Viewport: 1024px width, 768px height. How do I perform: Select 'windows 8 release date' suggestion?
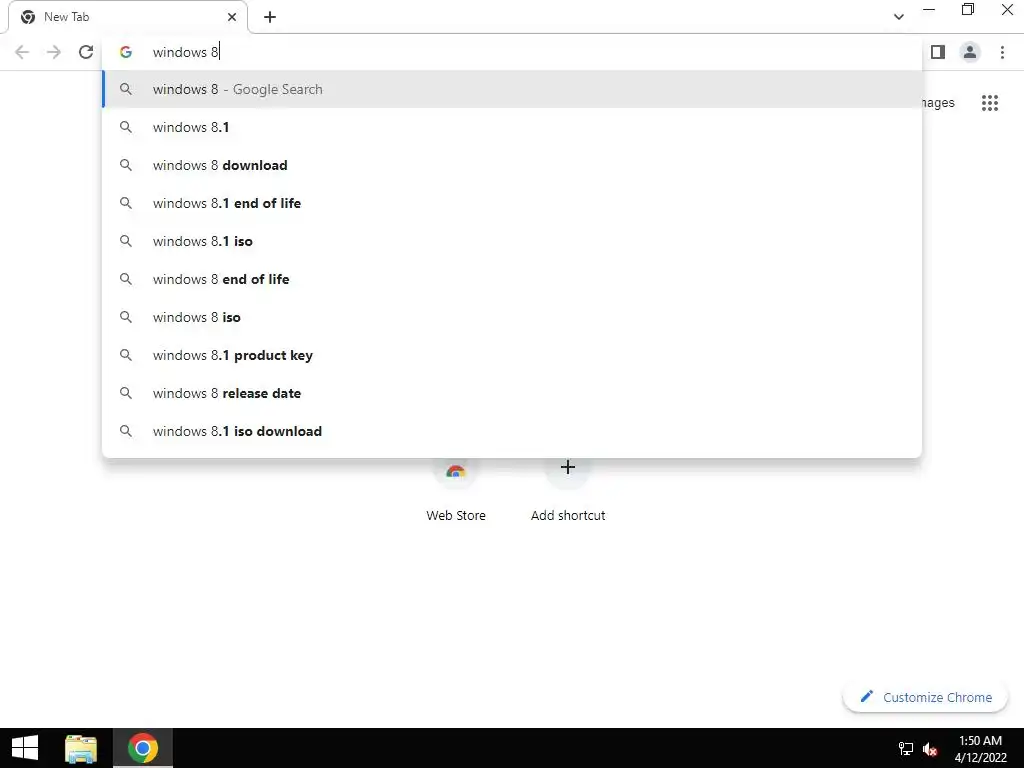pos(512,393)
